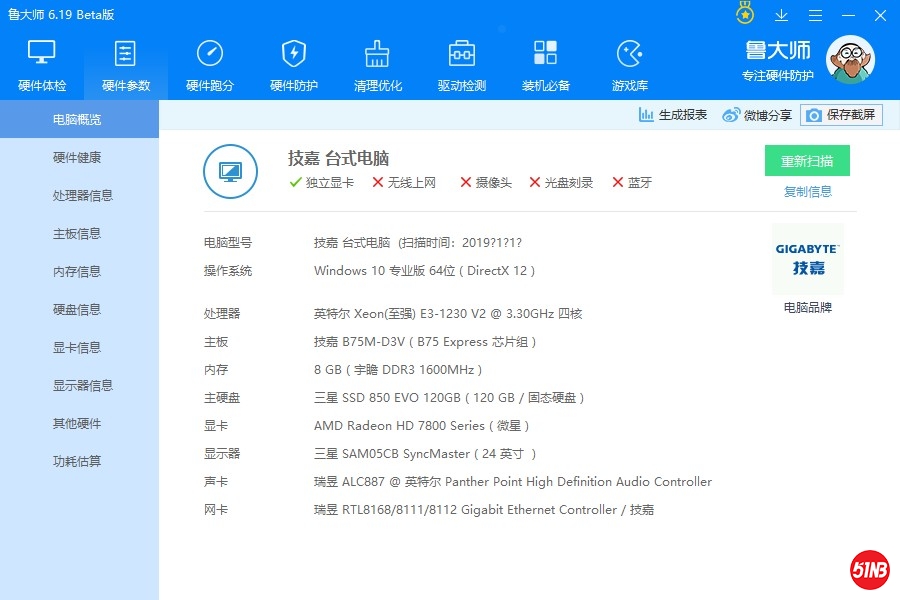Open the 游戏库 game library
The width and height of the screenshot is (900, 600).
(x=630, y=65)
